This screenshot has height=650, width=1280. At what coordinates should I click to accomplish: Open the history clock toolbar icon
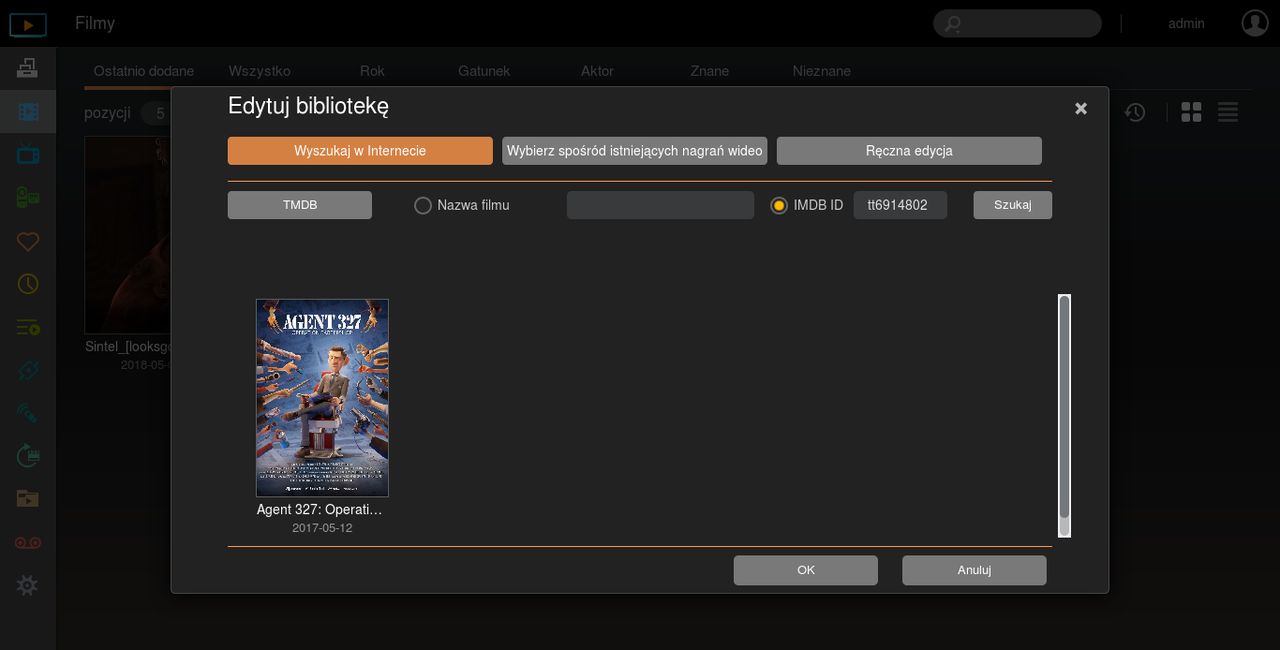point(1135,112)
